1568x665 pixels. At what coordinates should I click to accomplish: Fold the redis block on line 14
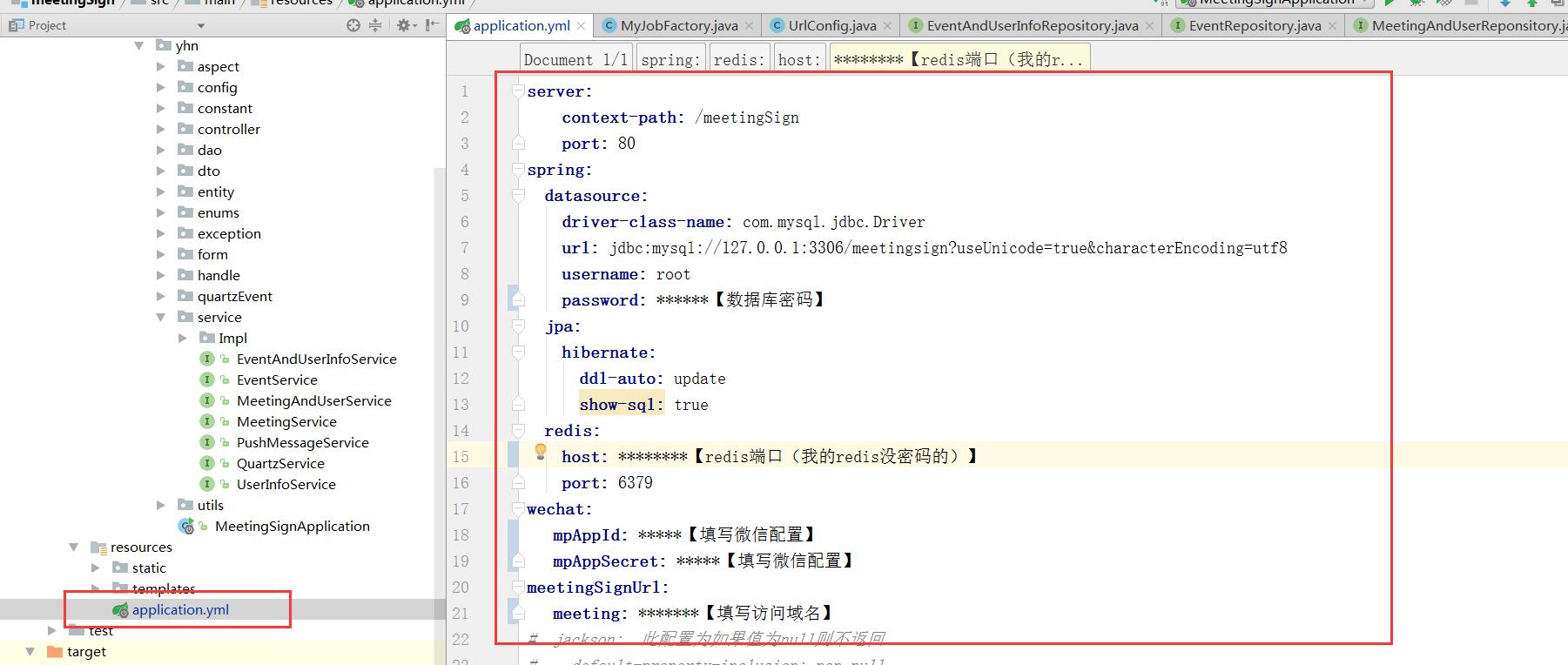point(518,430)
